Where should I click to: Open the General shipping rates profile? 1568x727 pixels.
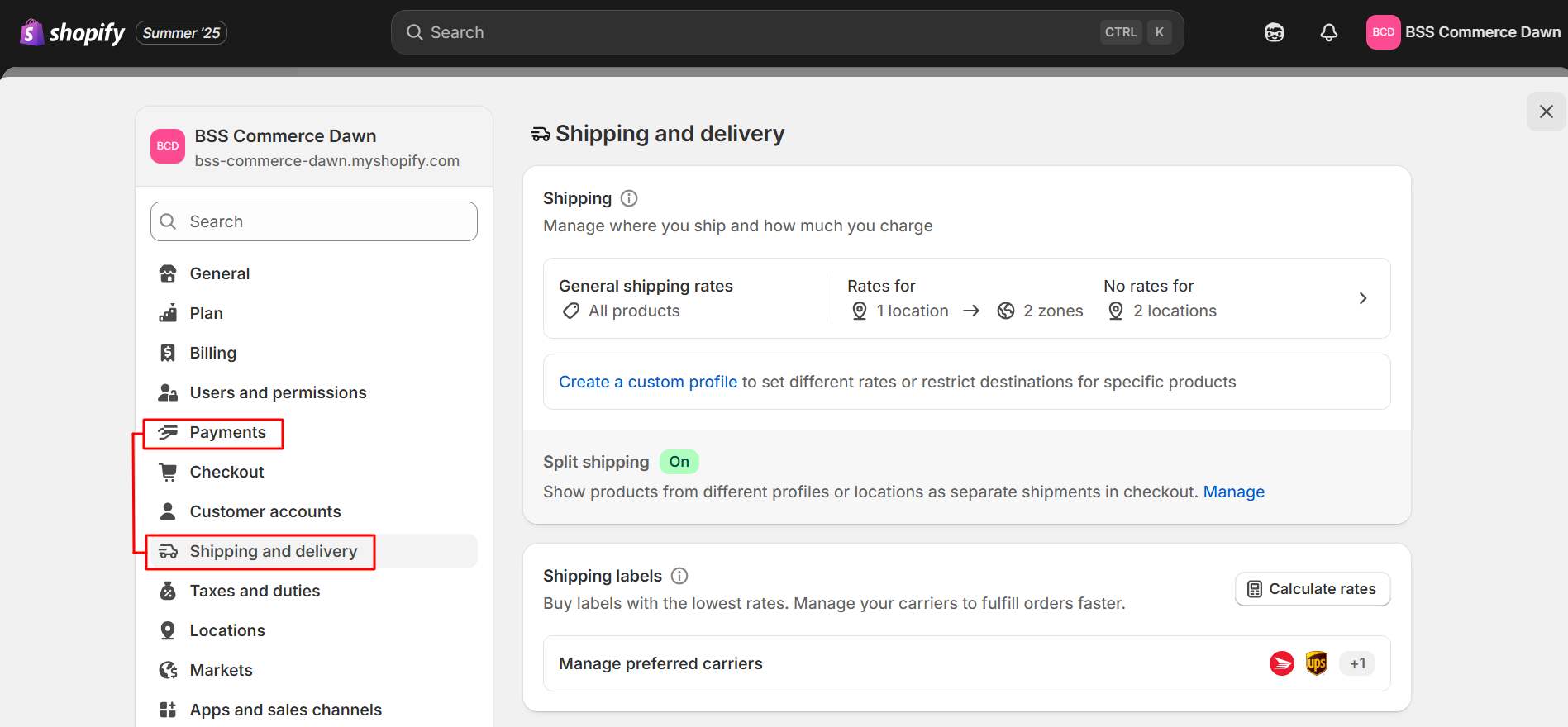(x=966, y=298)
